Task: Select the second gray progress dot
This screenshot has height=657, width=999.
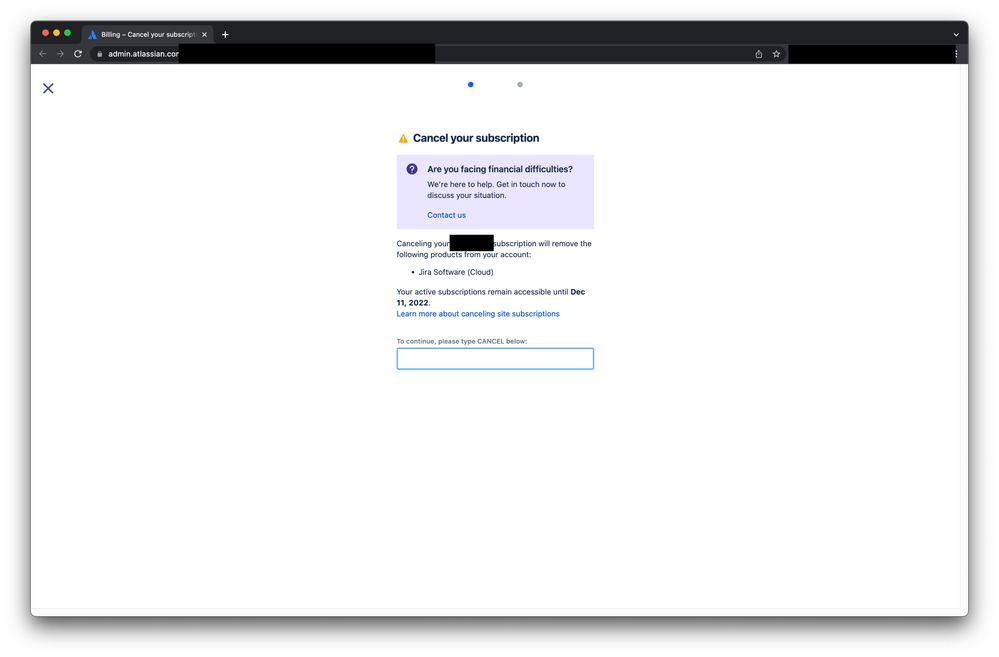Action: tap(520, 84)
